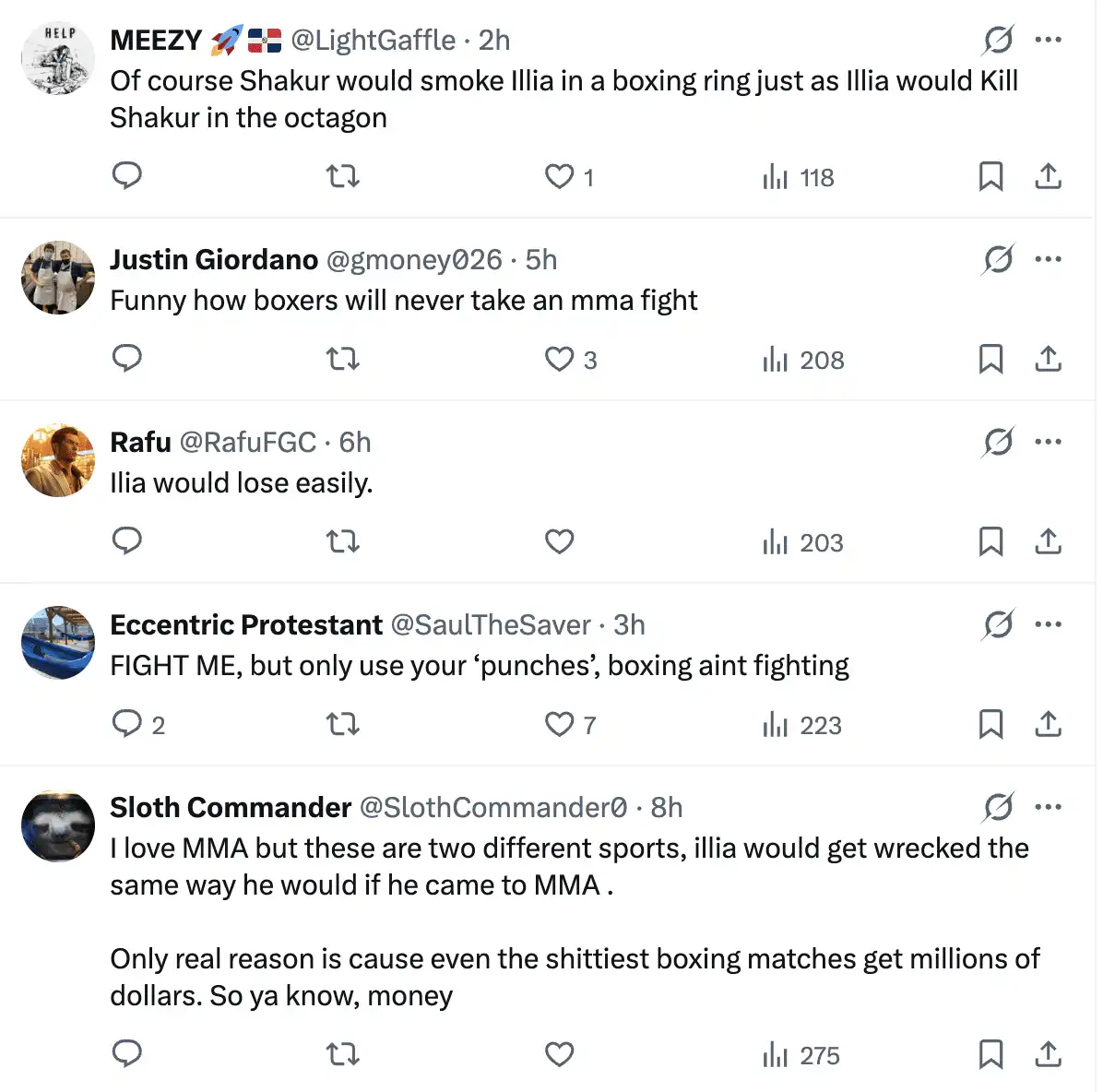
Task: Click Justin Giordano's profile avatar
Action: click(58, 278)
